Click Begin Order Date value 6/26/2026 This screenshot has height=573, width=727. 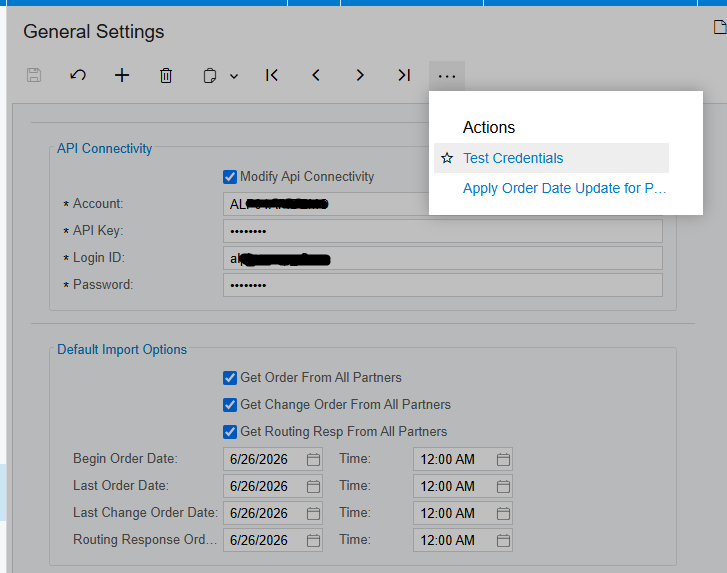tap(259, 459)
